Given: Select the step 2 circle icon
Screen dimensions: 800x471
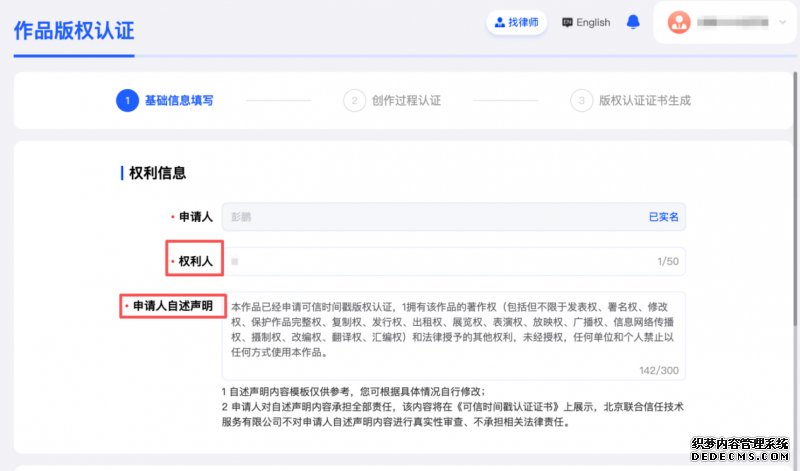Looking at the screenshot, I should [353, 100].
